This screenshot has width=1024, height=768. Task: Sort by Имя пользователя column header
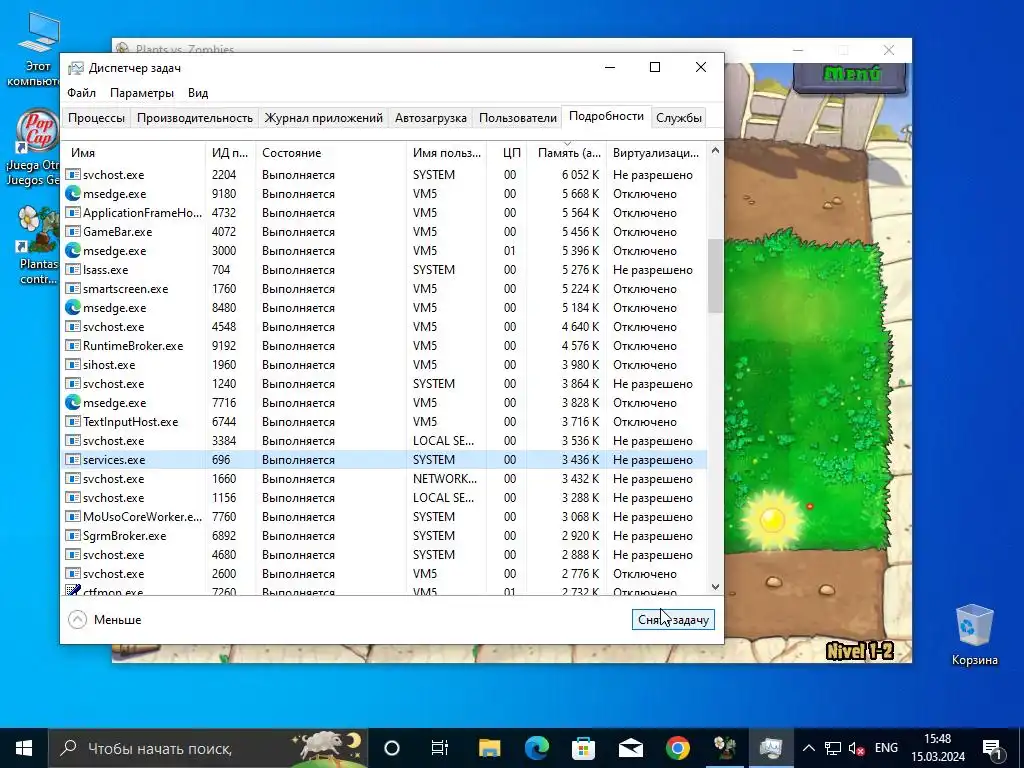446,153
